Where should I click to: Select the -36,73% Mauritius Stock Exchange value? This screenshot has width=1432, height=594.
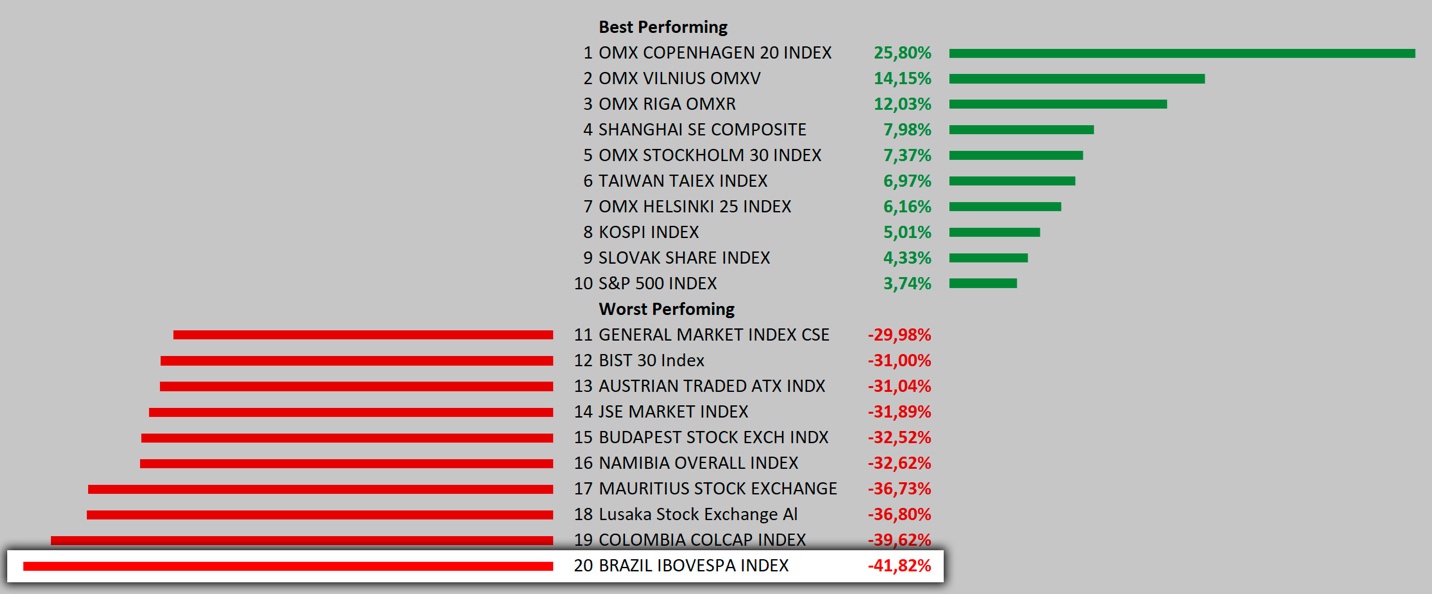[899, 489]
